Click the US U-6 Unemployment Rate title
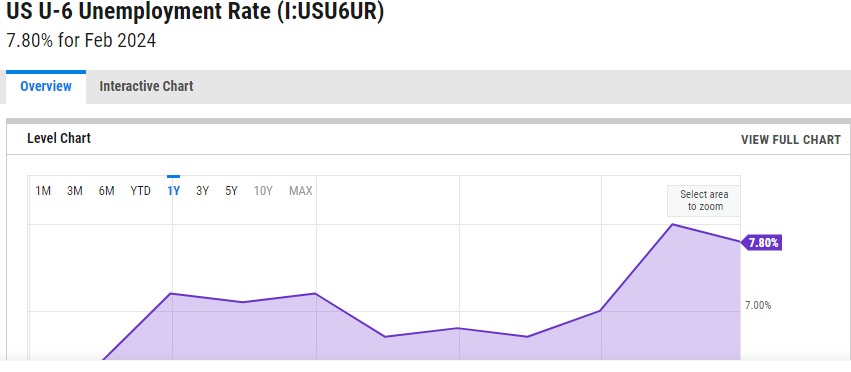Image resolution: width=851 pixels, height=372 pixels. point(195,11)
